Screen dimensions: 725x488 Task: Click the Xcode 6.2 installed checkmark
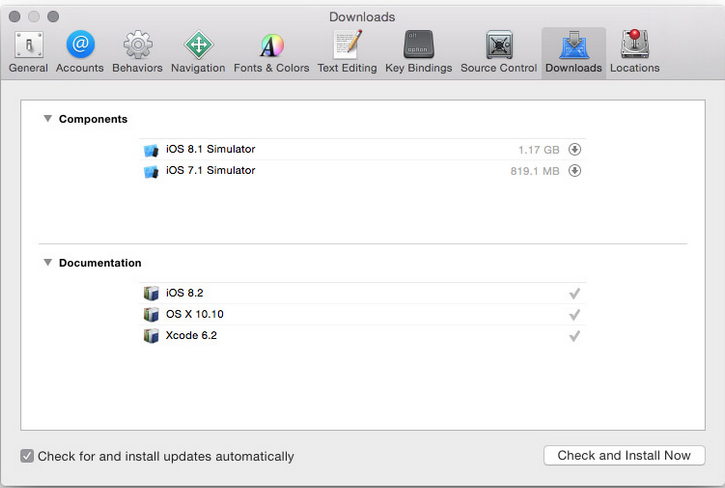pos(574,336)
